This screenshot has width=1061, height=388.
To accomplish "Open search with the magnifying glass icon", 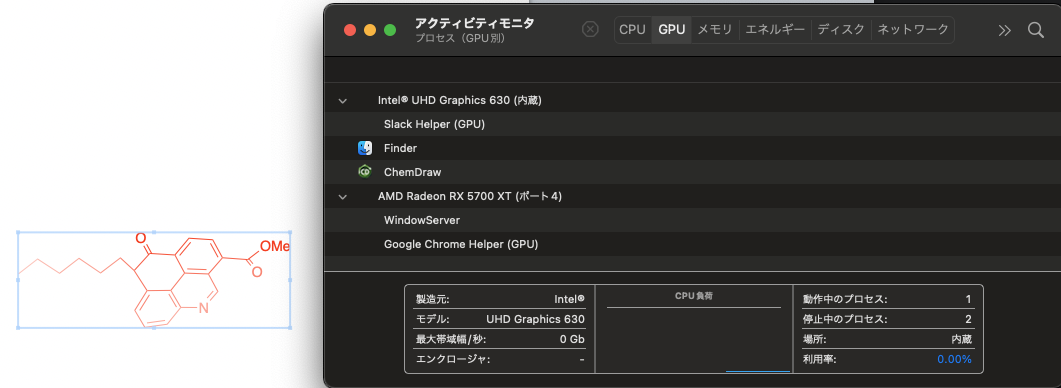I will pos(1036,30).
